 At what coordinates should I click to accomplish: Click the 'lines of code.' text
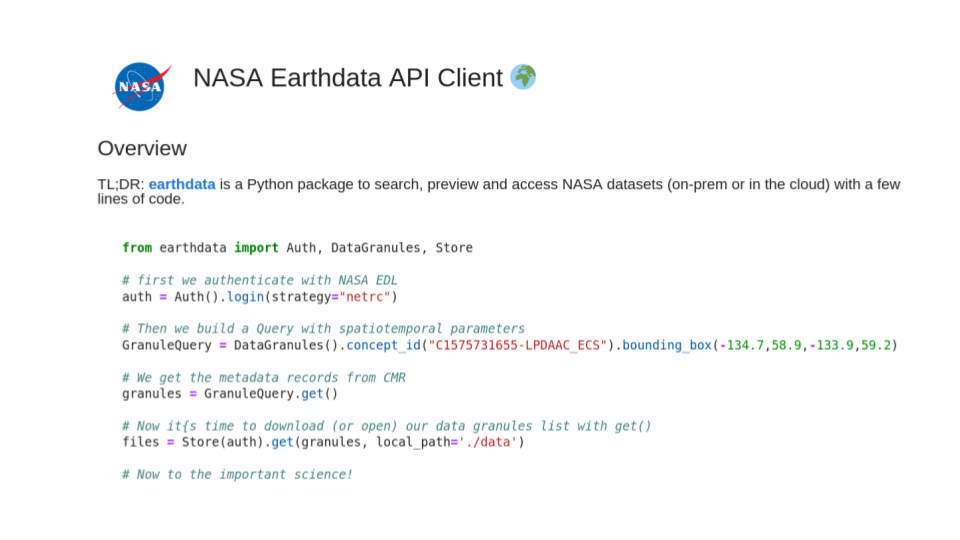pos(141,199)
